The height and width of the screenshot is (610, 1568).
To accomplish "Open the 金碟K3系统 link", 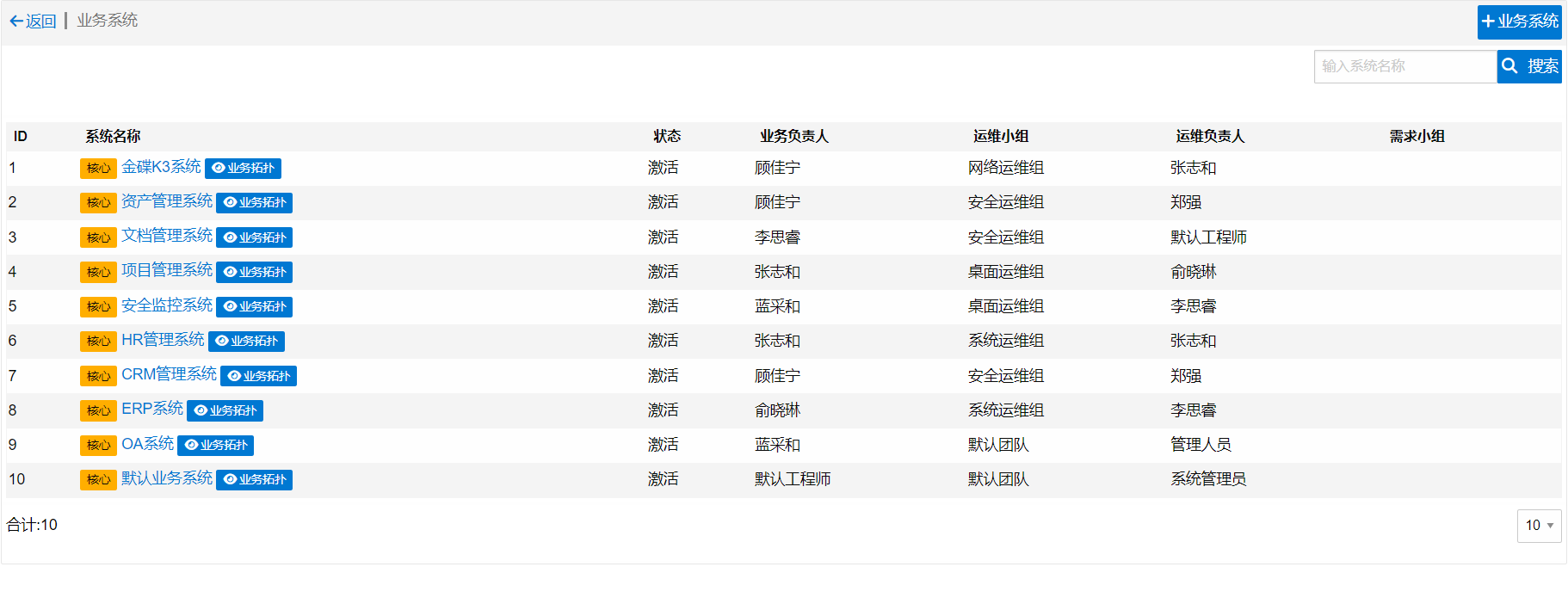I will tap(161, 167).
